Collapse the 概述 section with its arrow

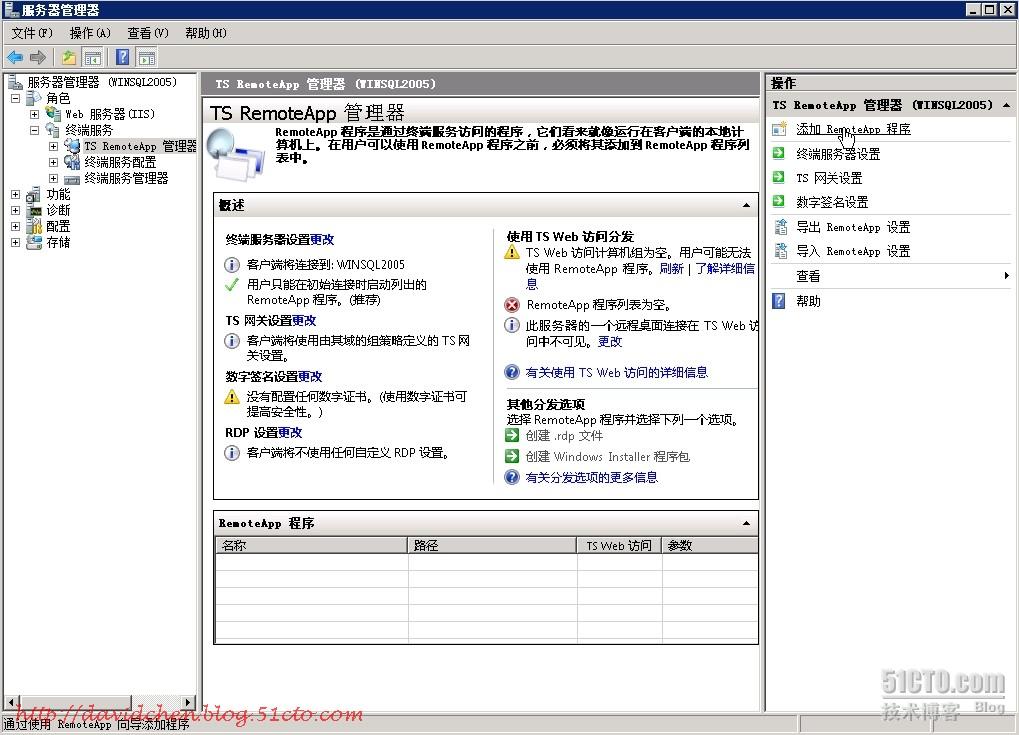click(746, 205)
